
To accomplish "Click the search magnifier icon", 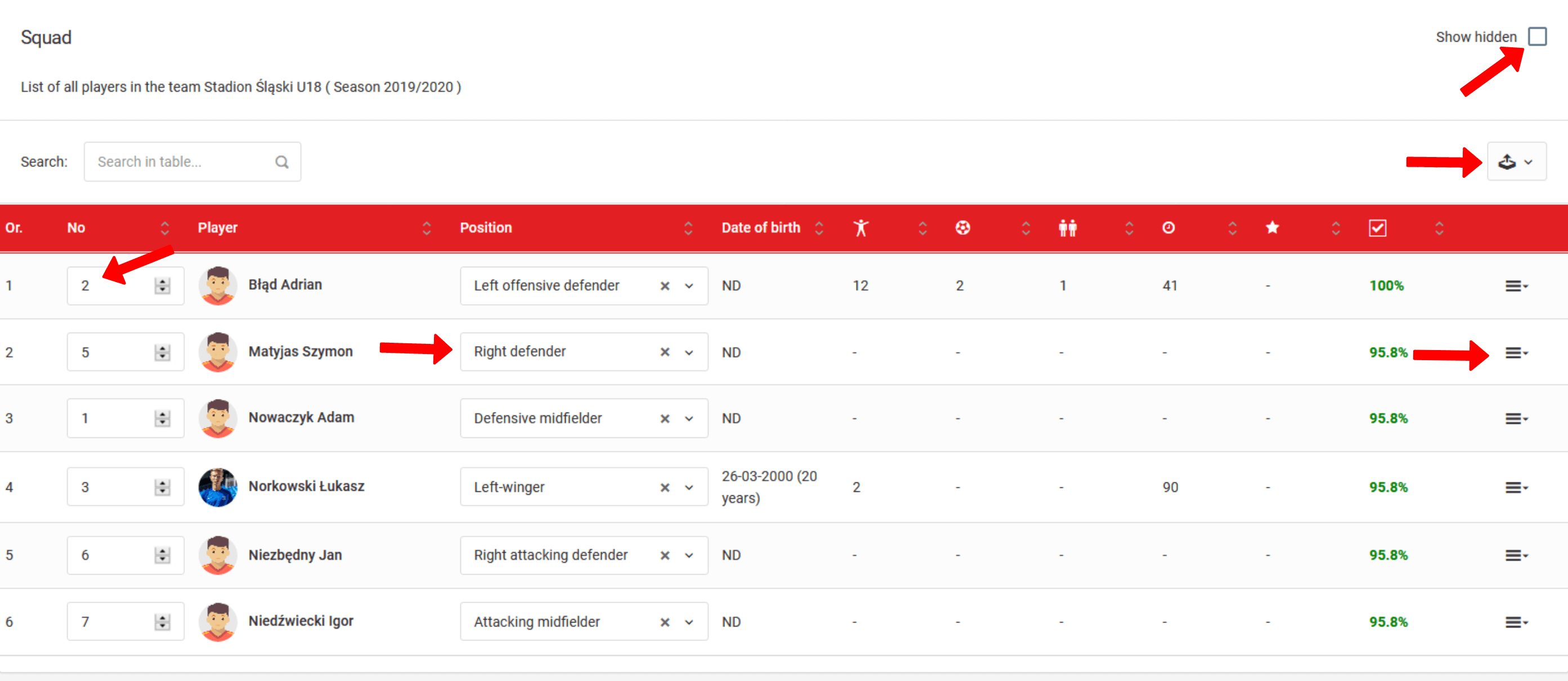I will pos(281,162).
